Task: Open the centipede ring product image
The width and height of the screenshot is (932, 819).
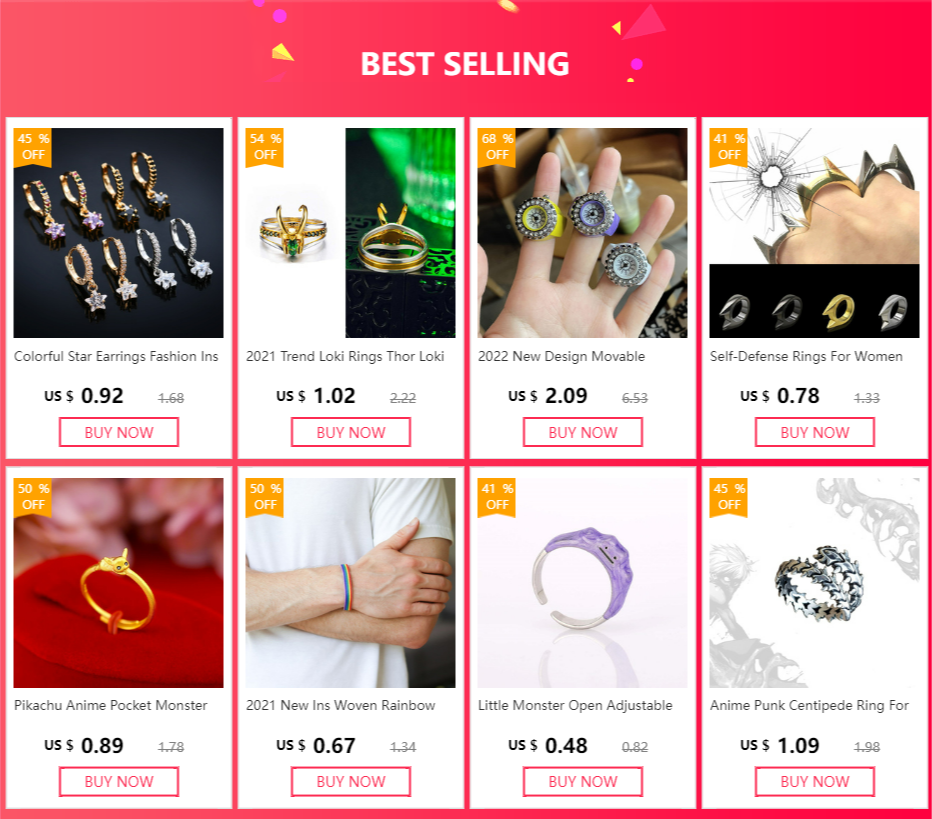Action: [814, 583]
